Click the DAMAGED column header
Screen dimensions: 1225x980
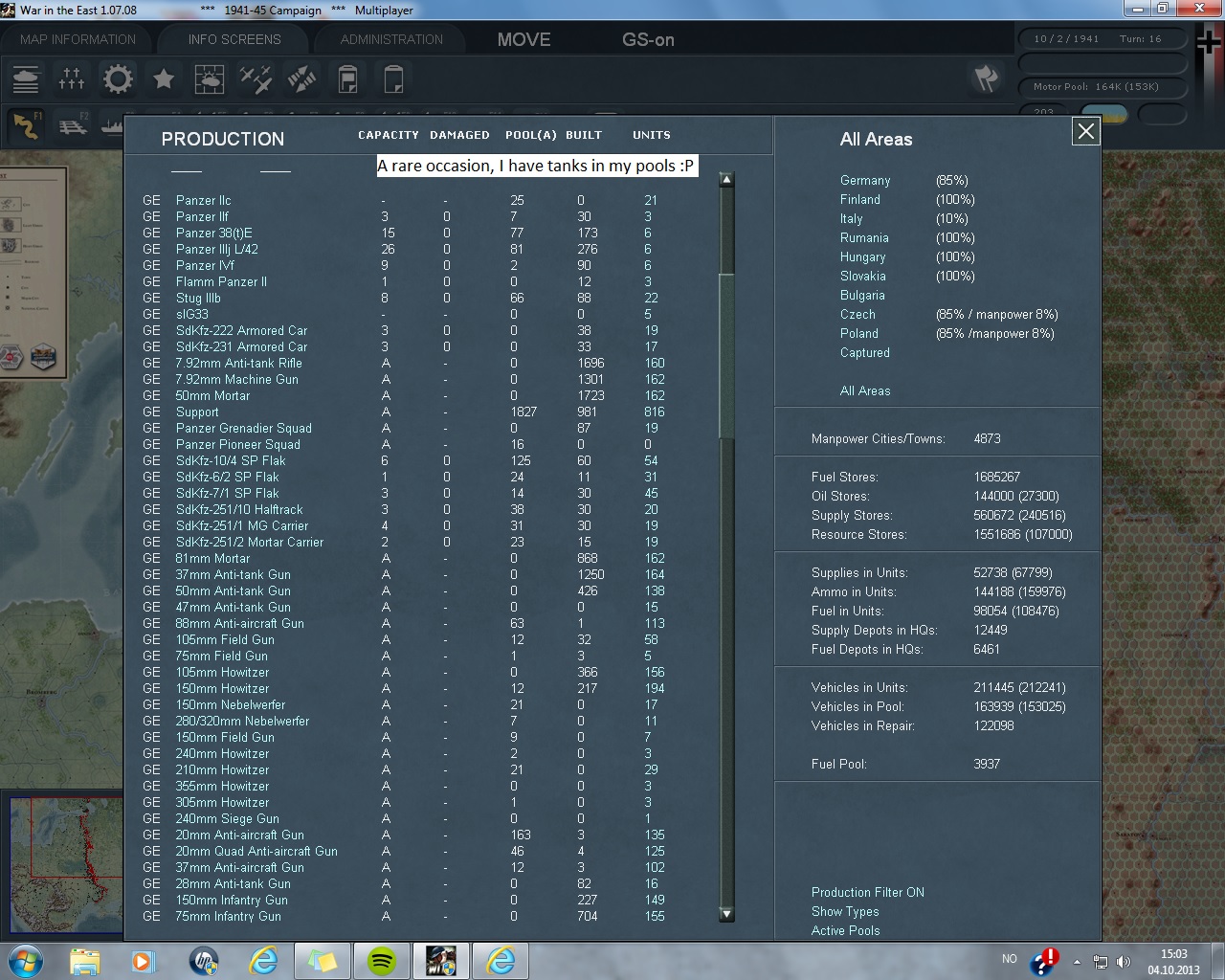click(x=459, y=135)
